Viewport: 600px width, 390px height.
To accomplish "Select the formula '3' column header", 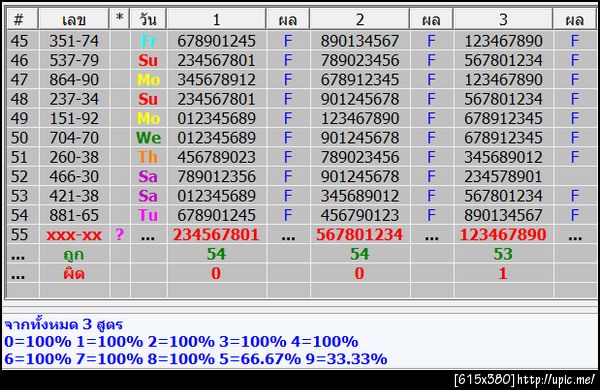I will [503, 19].
